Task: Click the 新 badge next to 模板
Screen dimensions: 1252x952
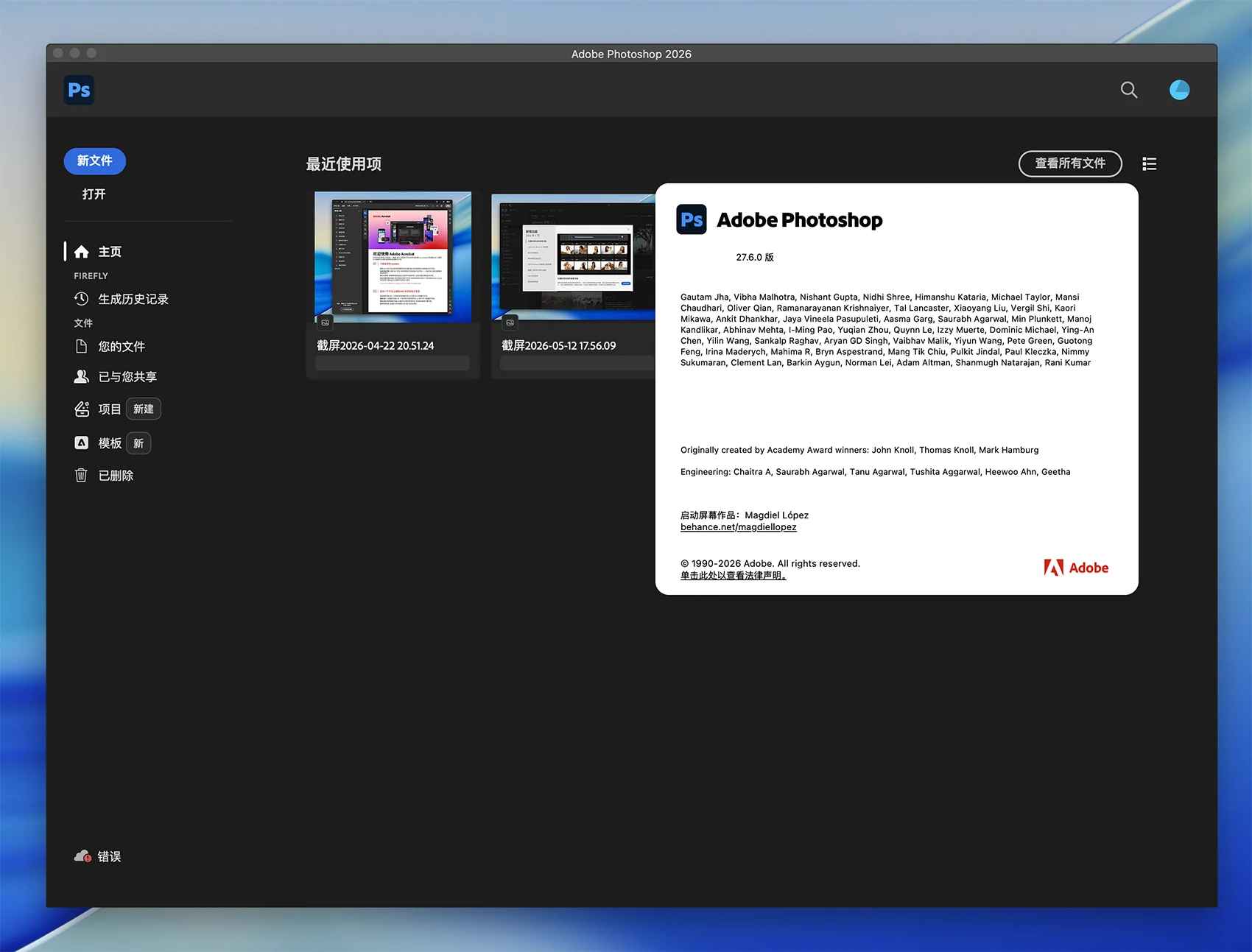Action: pos(138,443)
